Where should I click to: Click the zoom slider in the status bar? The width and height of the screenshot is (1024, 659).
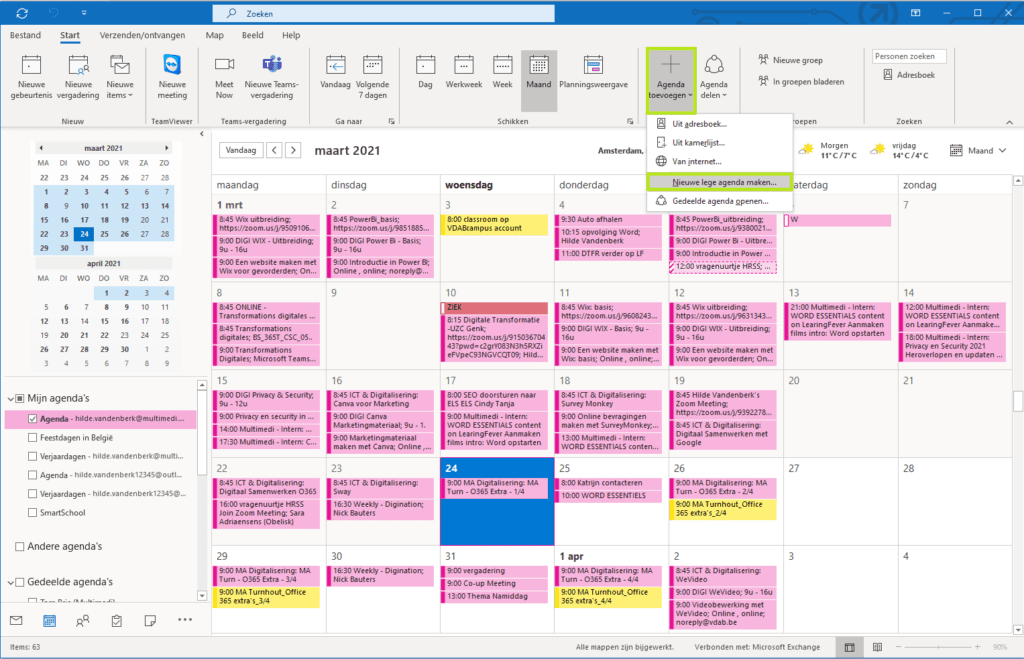[x=938, y=647]
